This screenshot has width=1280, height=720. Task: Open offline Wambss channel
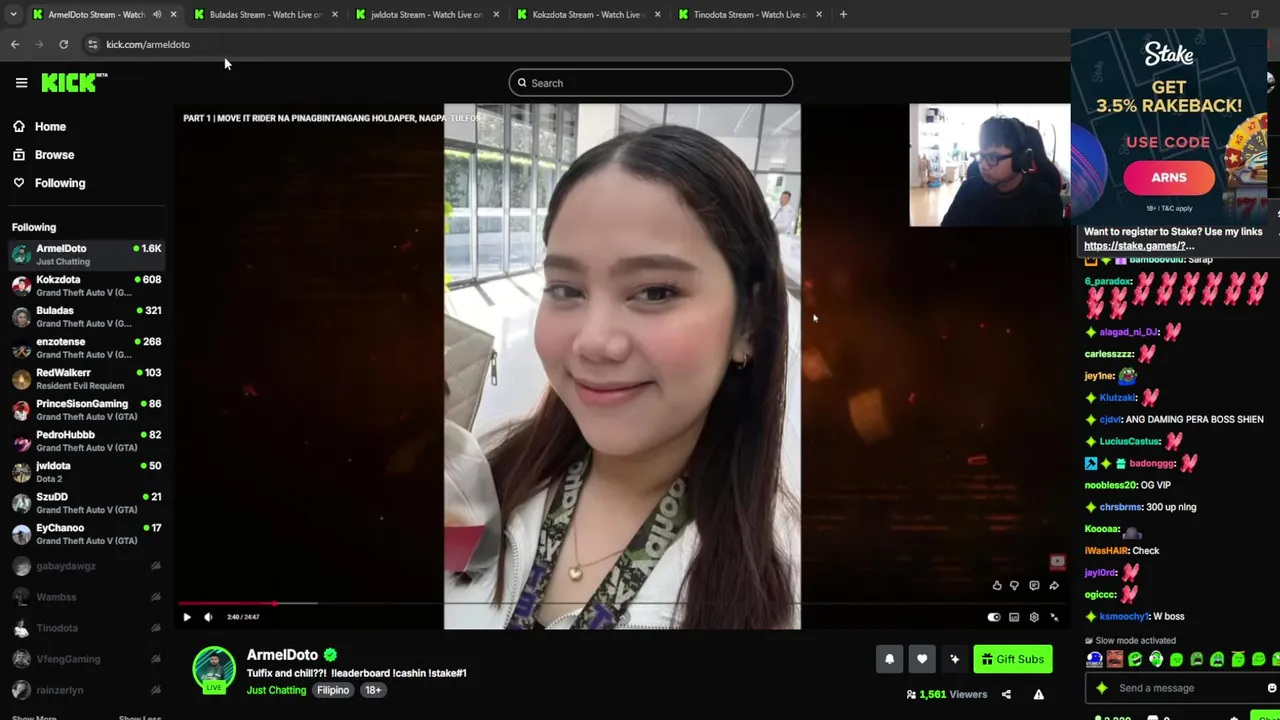[86, 597]
